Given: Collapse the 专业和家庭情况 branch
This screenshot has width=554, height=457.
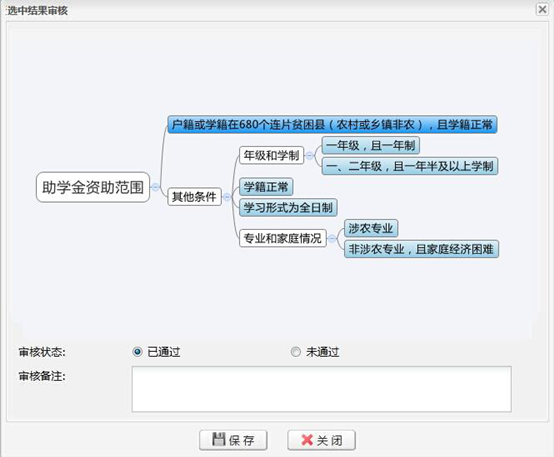Looking at the screenshot, I should click(332, 239).
